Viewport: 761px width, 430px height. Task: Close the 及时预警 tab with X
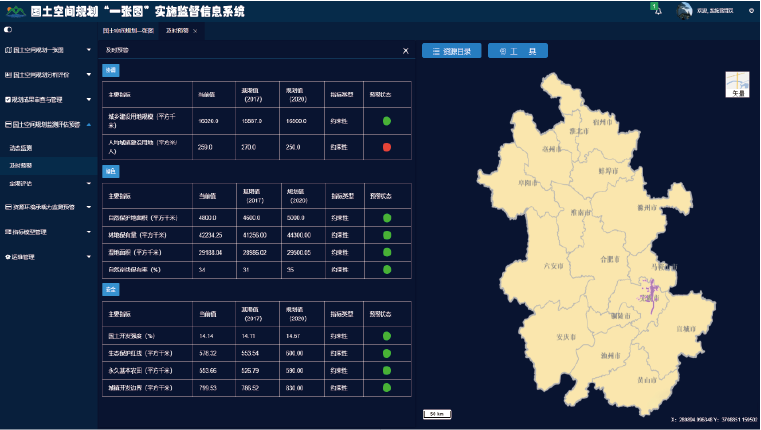coord(195,31)
